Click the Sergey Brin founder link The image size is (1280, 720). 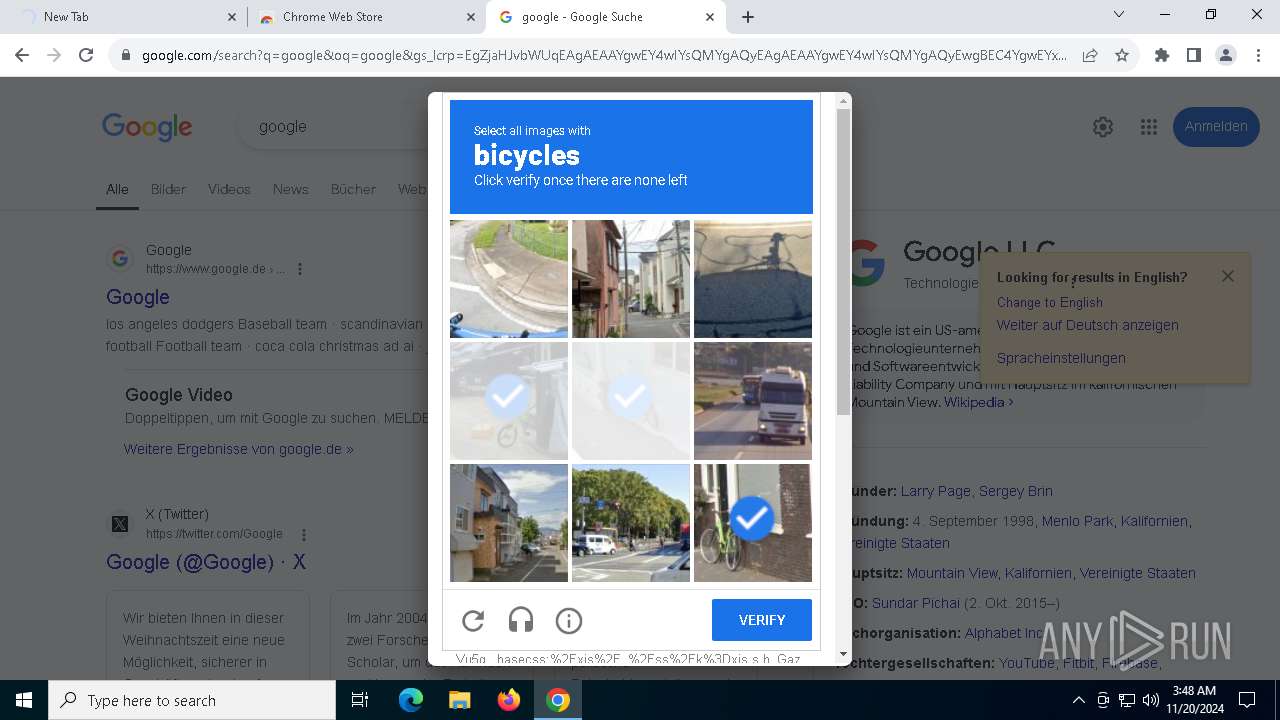(x=1016, y=491)
